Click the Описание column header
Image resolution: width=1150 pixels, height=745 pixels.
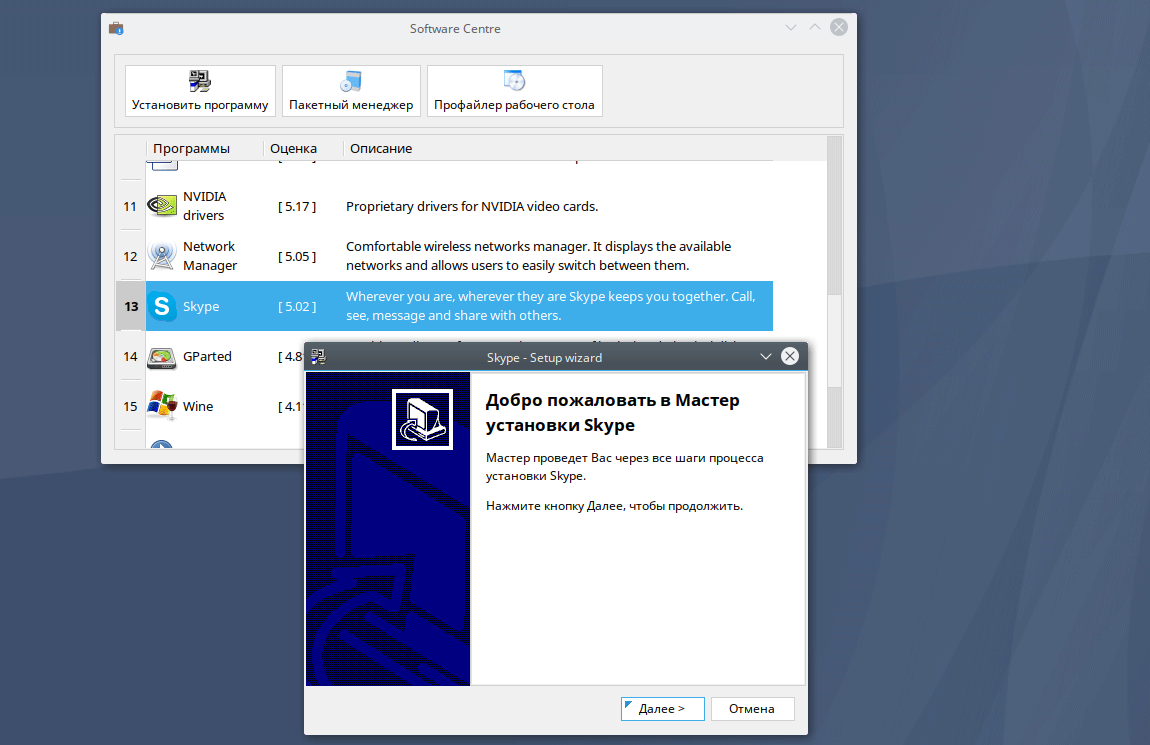point(379,148)
